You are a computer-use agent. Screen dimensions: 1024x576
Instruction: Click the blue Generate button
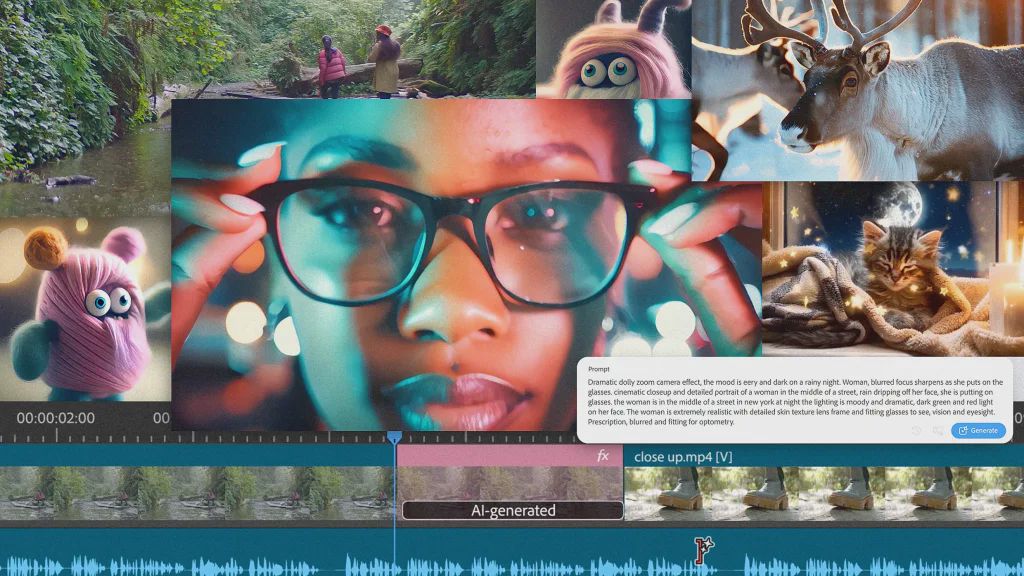tap(978, 430)
